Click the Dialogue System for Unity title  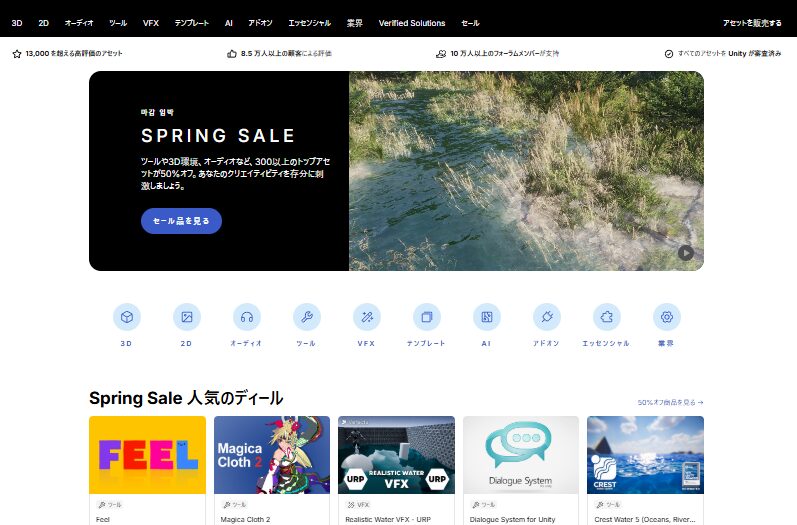point(512,519)
